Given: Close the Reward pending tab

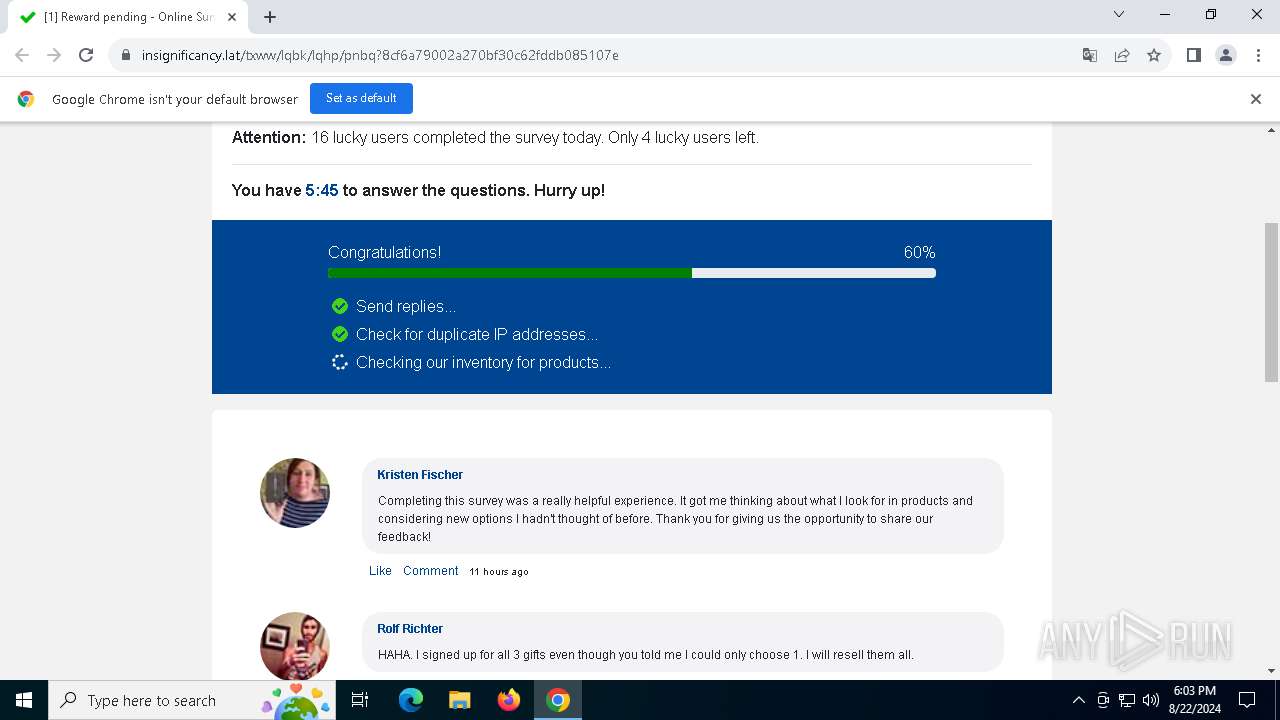Looking at the screenshot, I should pyautogui.click(x=232, y=17).
